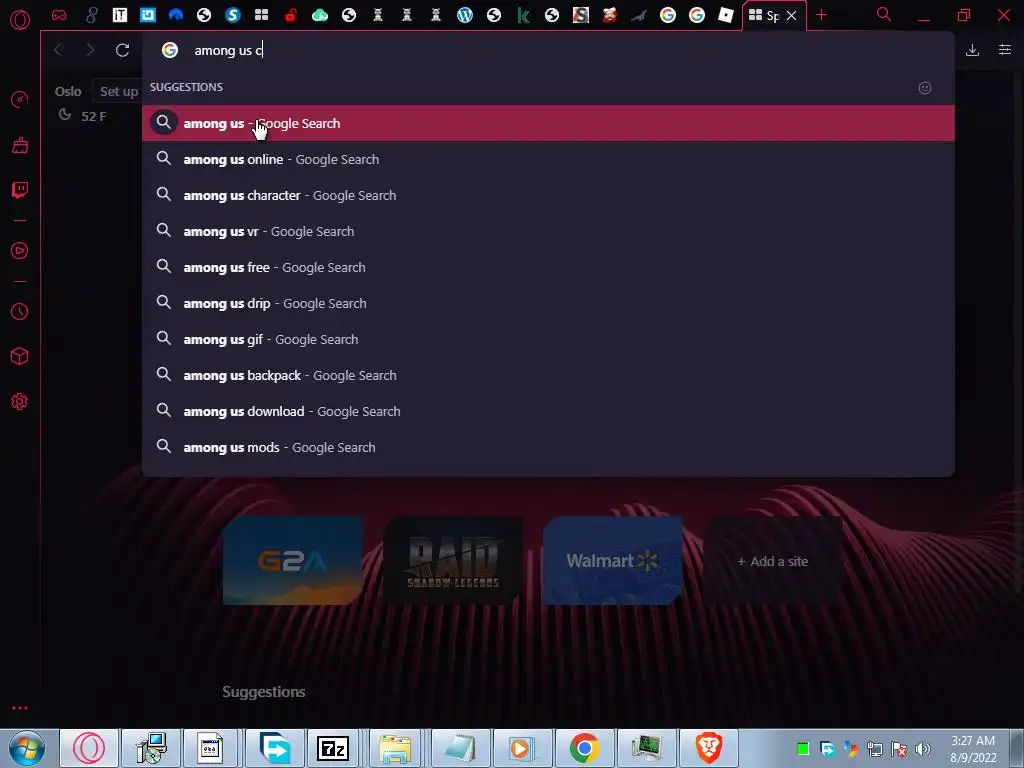Switch to the green cloud icon tab
The height and width of the screenshot is (768, 1024).
coord(319,15)
